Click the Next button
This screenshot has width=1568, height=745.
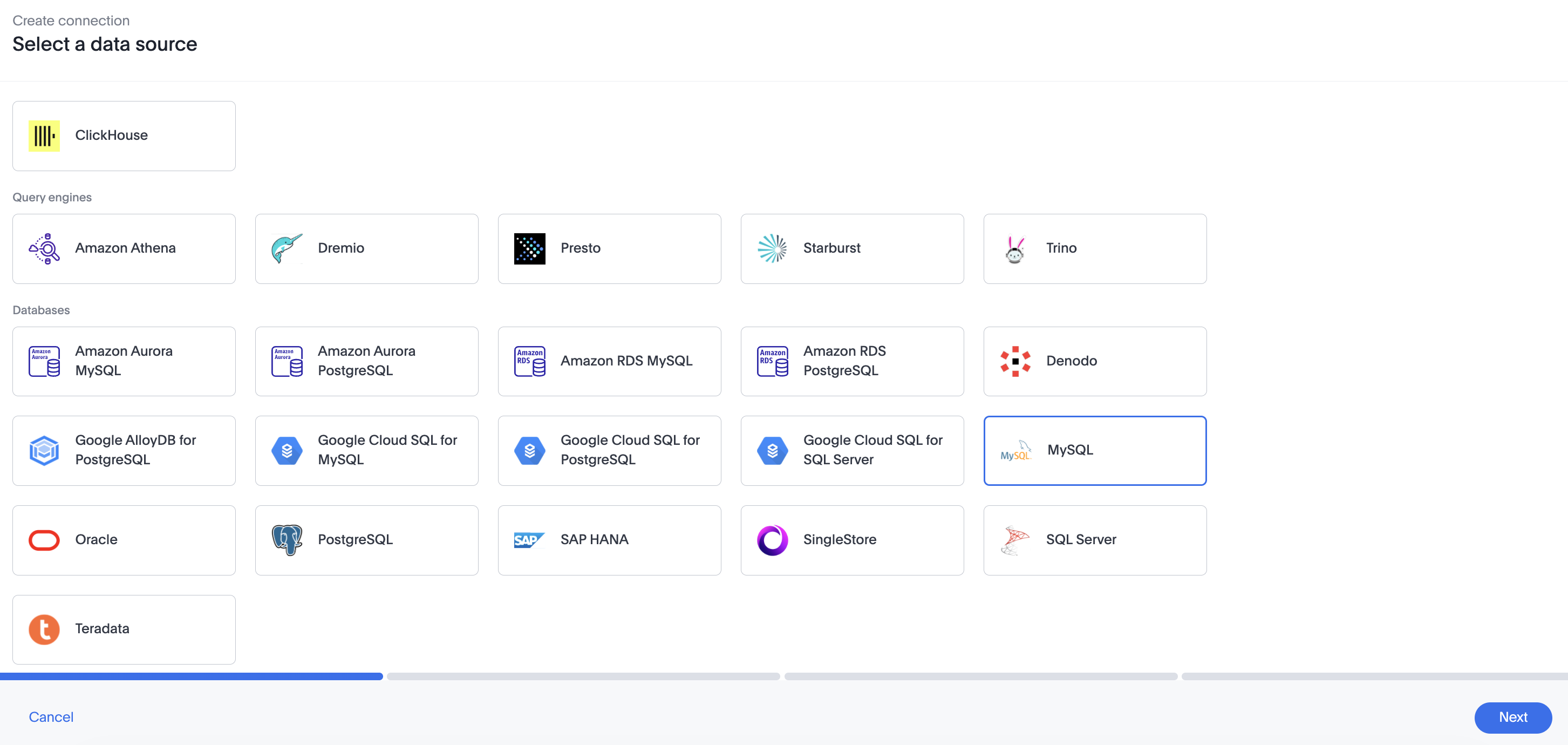[x=1512, y=717]
